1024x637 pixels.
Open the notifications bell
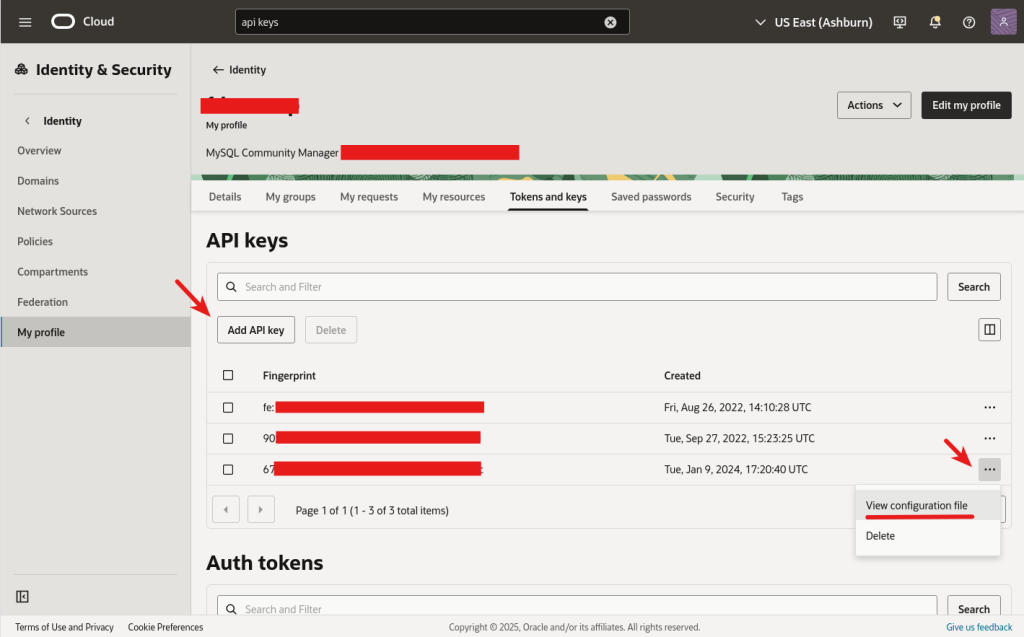pyautogui.click(x=935, y=22)
